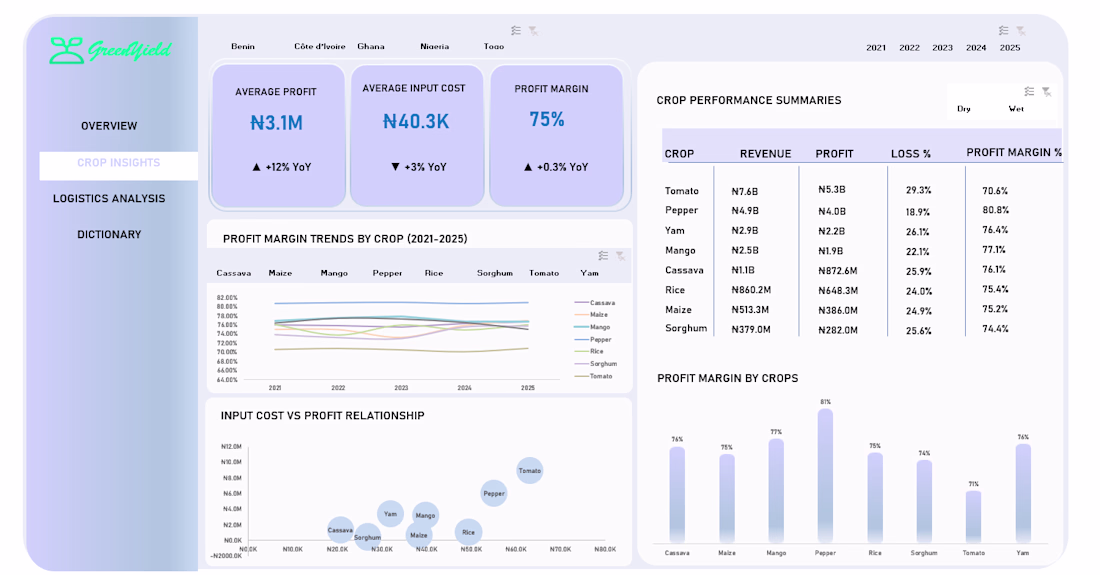Filter trends by Tomato slicer button
The width and height of the screenshot is (1100, 575).
[544, 273]
